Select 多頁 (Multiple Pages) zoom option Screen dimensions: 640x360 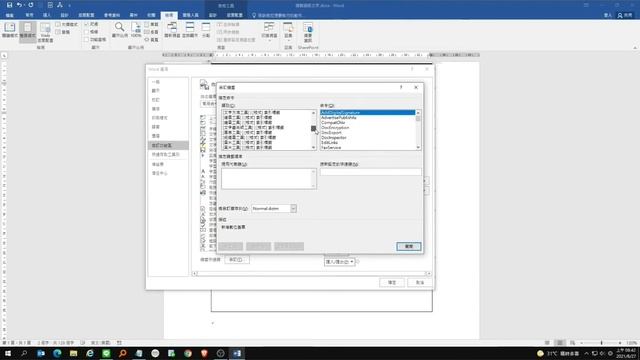point(151,32)
